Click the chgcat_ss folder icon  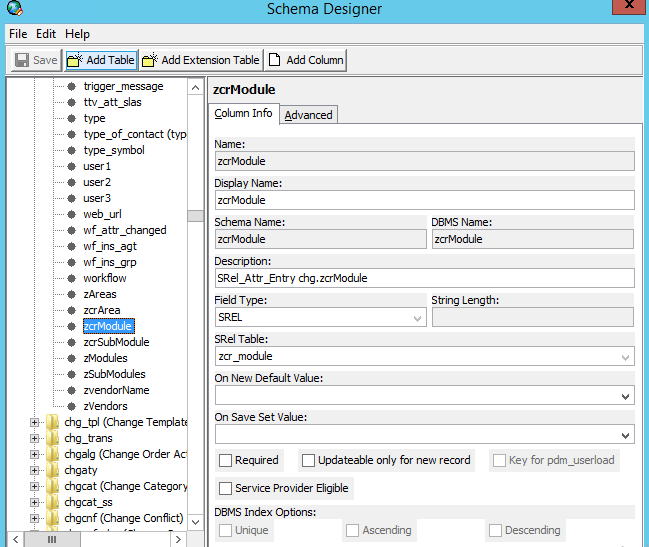[x=52, y=502]
